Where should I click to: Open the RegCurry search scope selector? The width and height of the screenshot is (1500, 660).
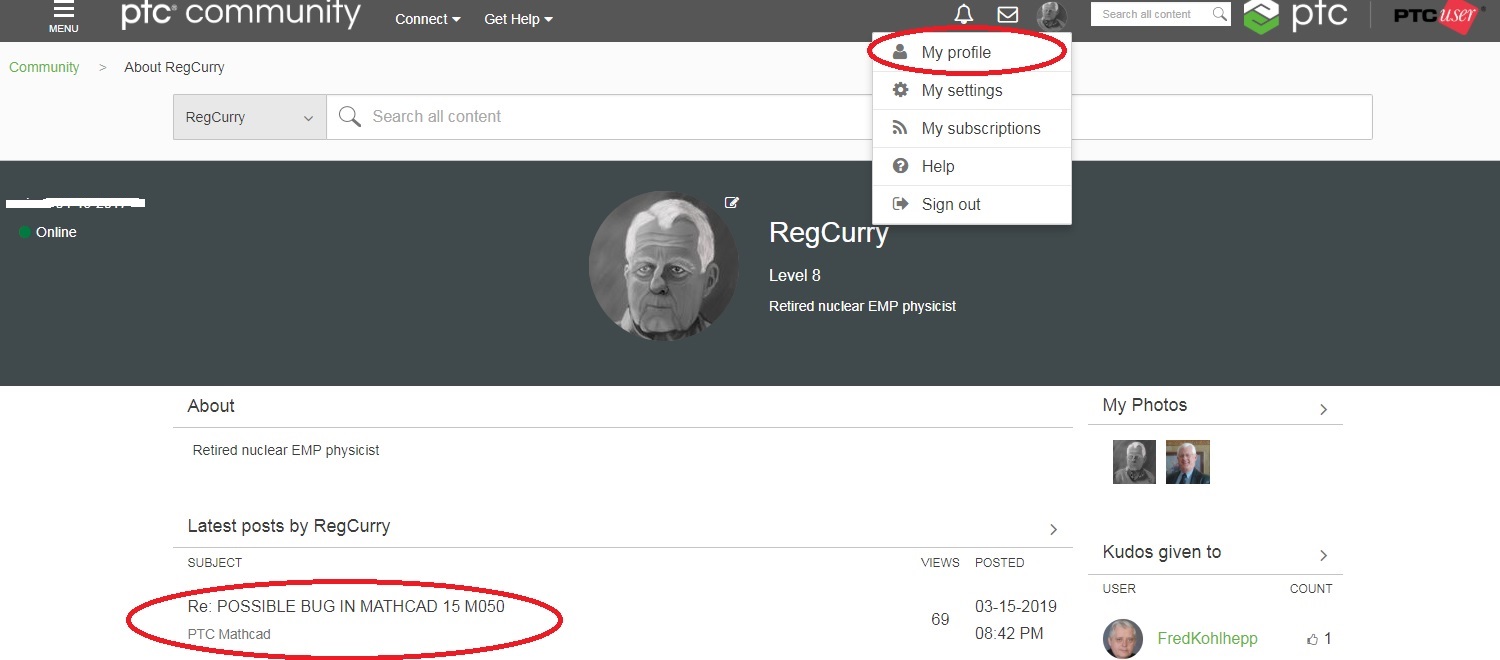248,116
